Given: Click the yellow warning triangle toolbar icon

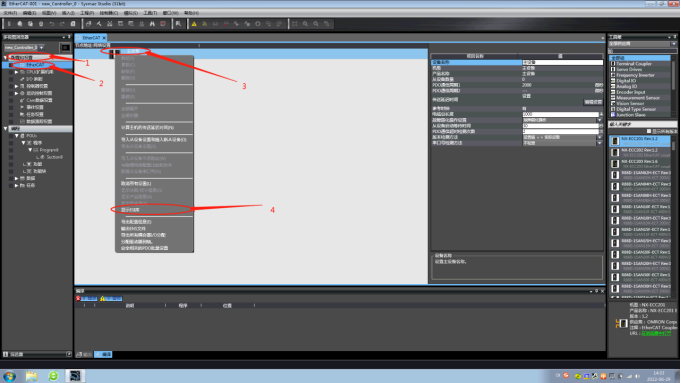Looking at the screenshot, I should click(x=194, y=24).
